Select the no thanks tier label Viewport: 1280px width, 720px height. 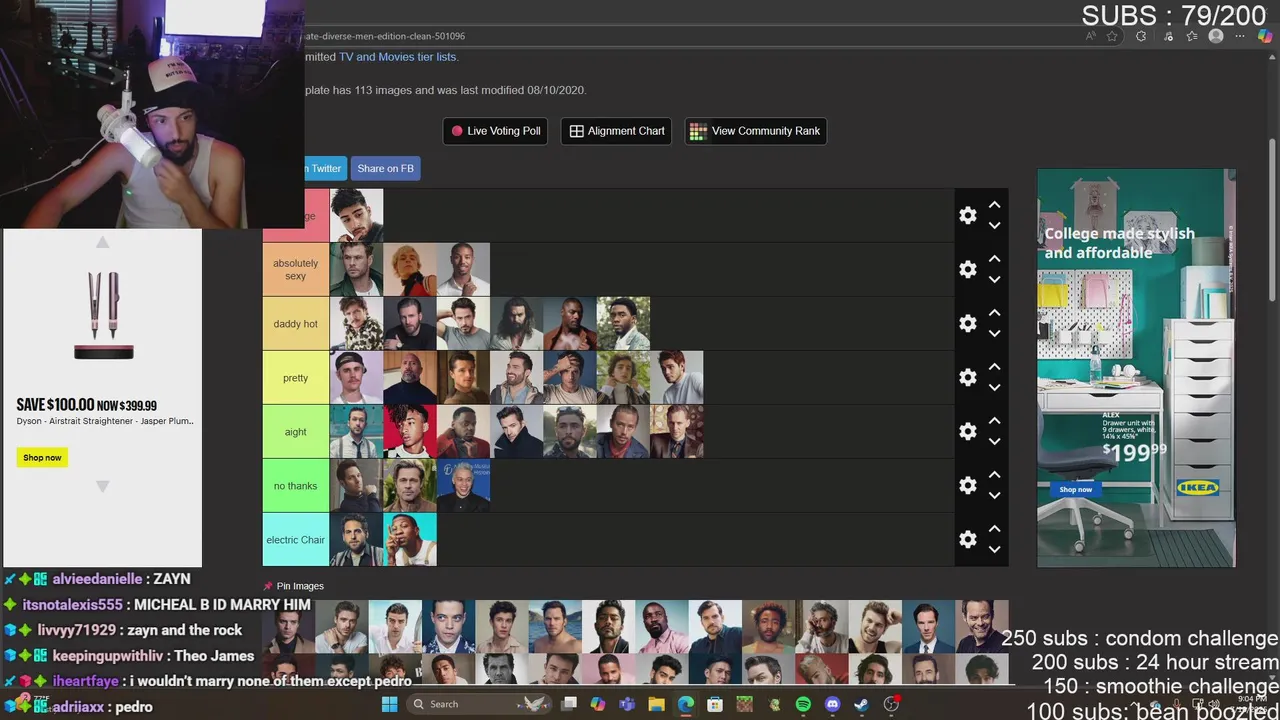click(x=296, y=486)
